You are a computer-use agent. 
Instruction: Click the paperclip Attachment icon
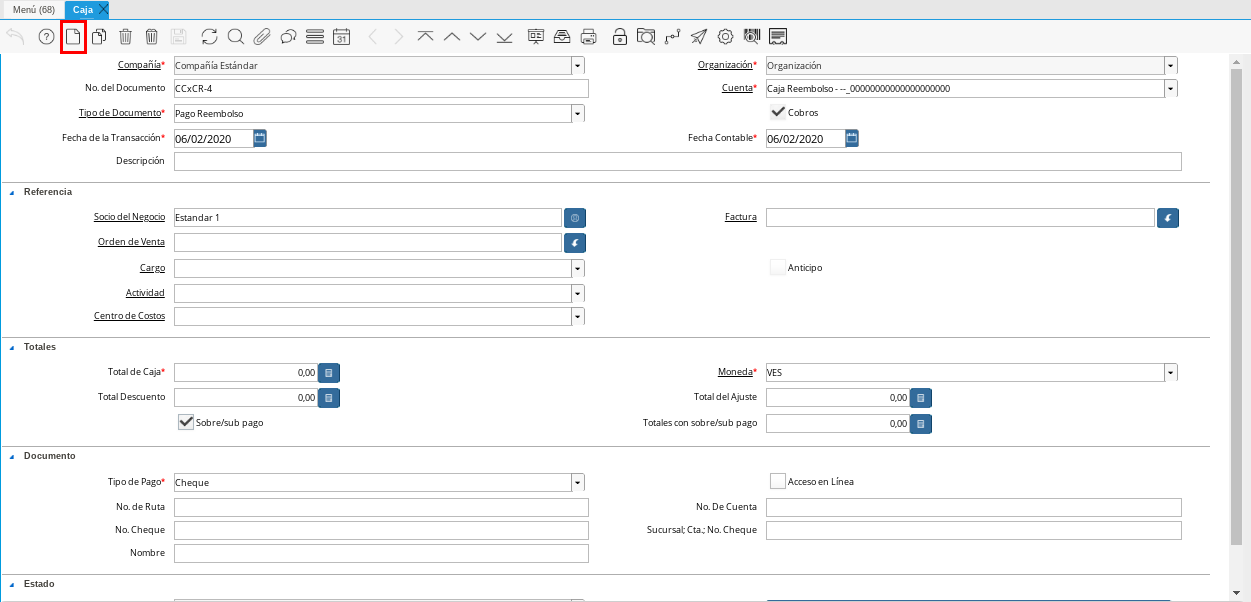[x=262, y=37]
